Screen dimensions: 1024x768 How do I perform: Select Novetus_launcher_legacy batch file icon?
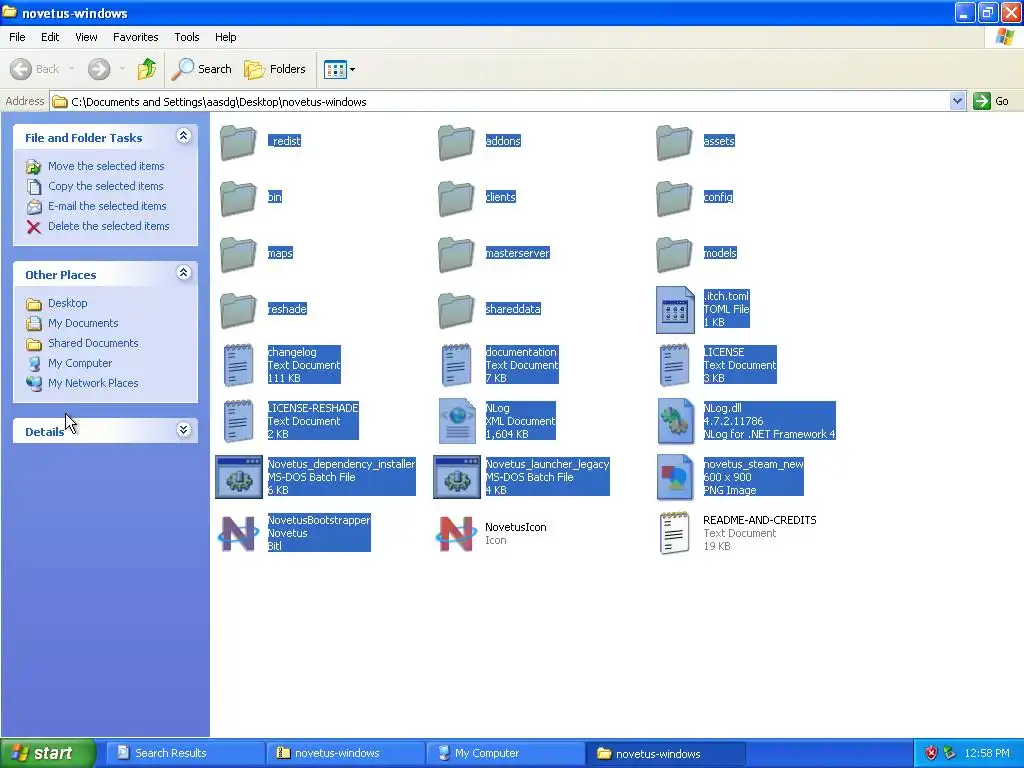tap(457, 477)
